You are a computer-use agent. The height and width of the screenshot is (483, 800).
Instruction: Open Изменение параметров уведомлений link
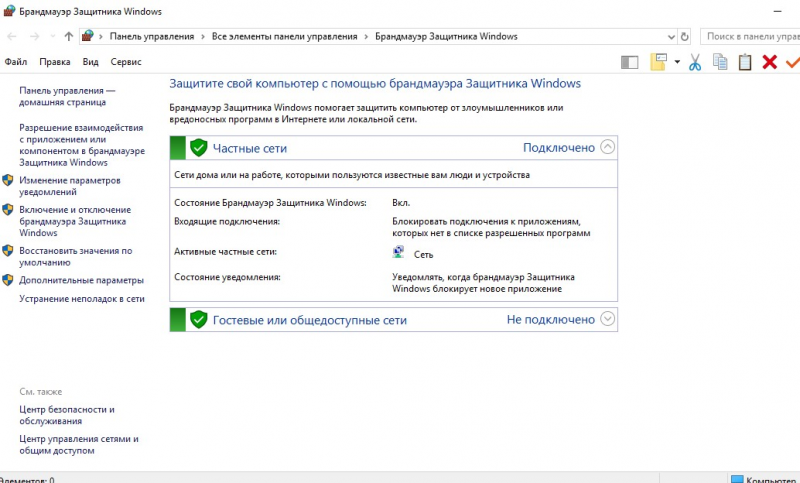click(70, 186)
